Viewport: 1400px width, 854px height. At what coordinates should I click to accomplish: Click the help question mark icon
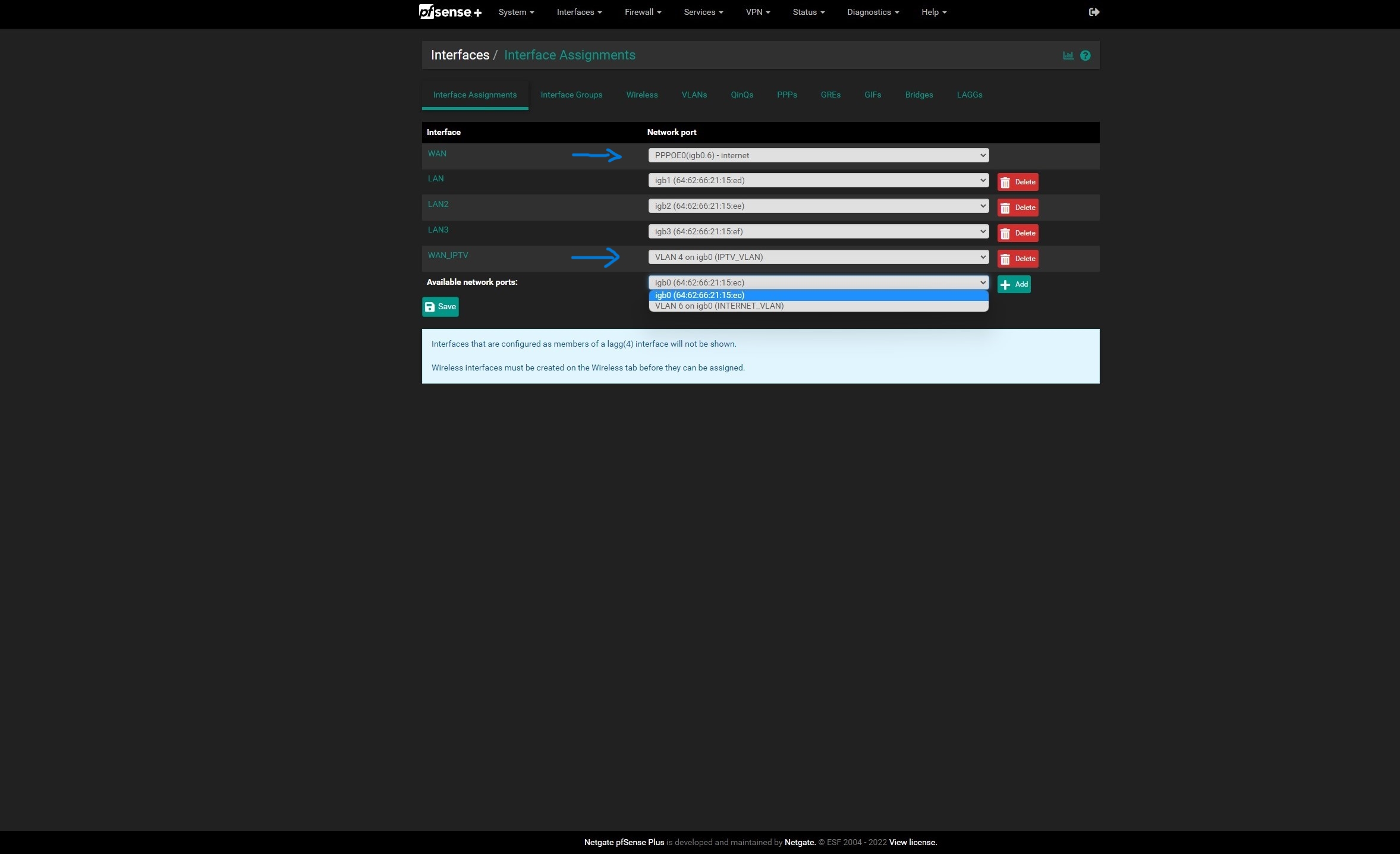pos(1085,55)
